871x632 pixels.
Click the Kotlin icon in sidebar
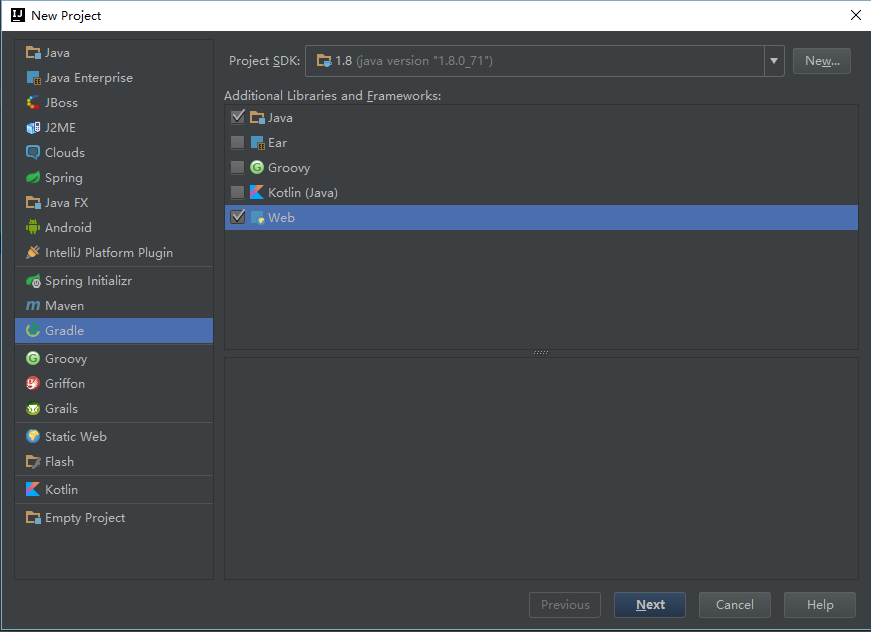33,489
